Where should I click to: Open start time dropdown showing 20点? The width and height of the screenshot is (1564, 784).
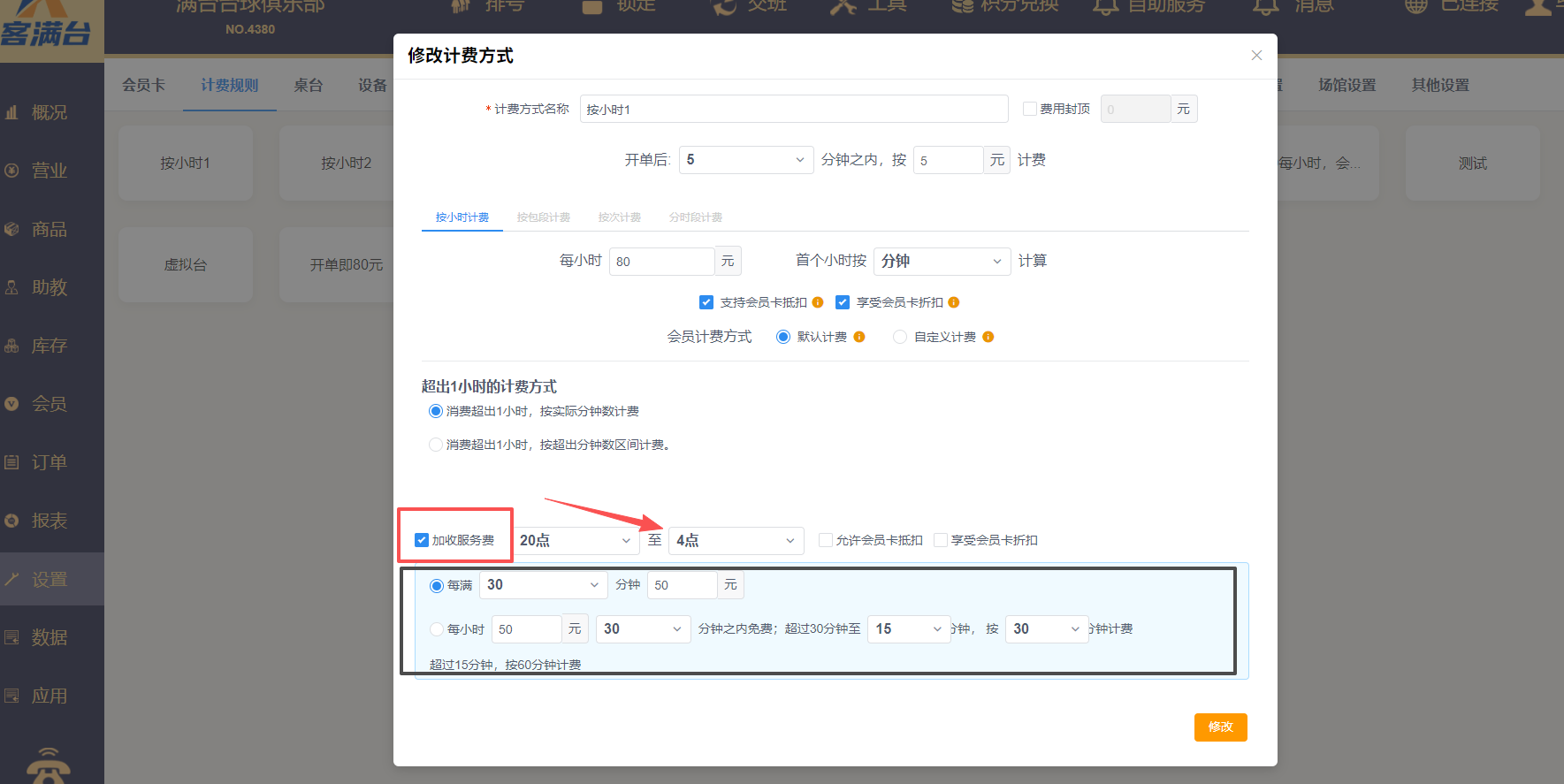tap(576, 541)
